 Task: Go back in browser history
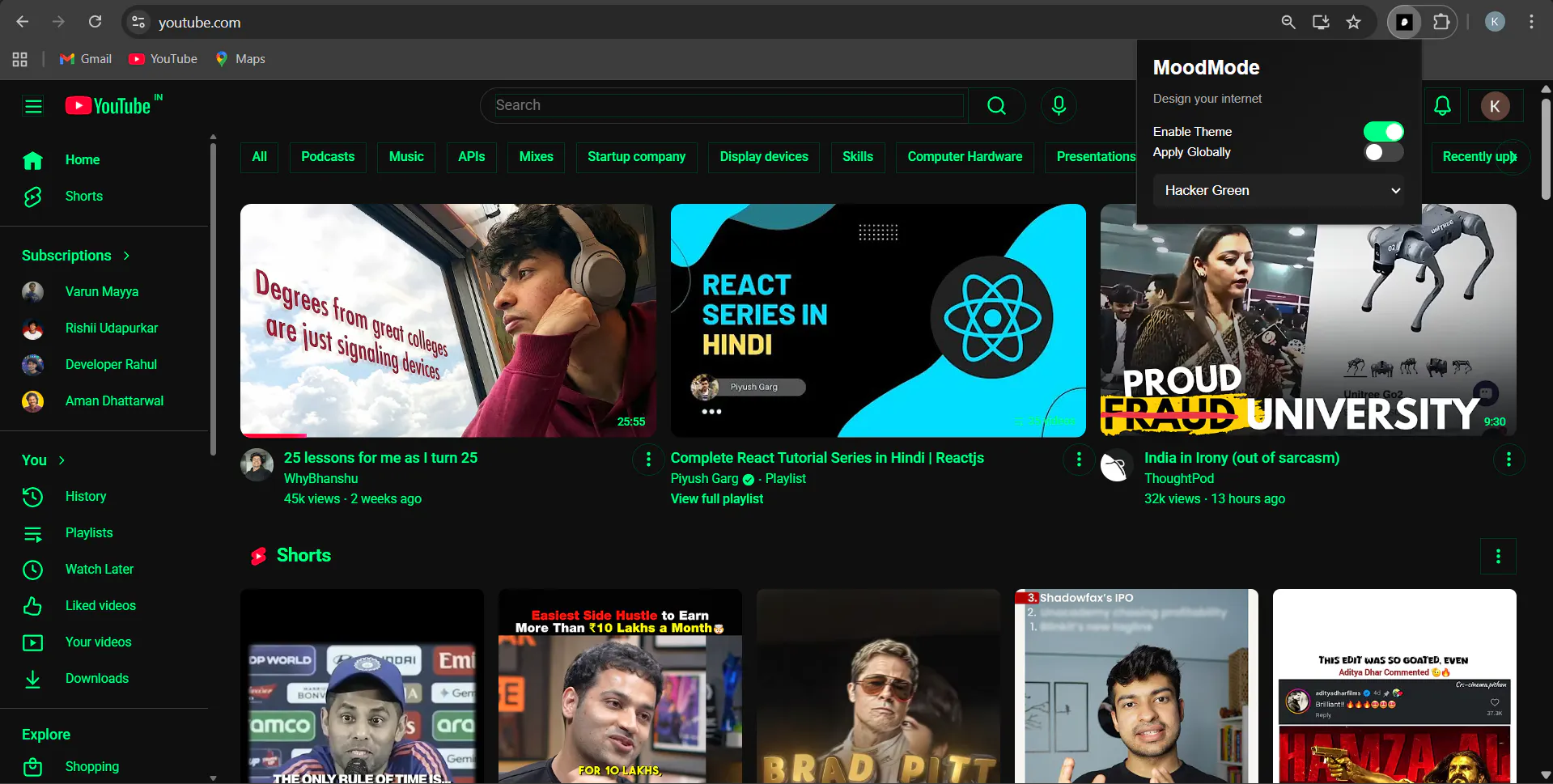point(23,22)
